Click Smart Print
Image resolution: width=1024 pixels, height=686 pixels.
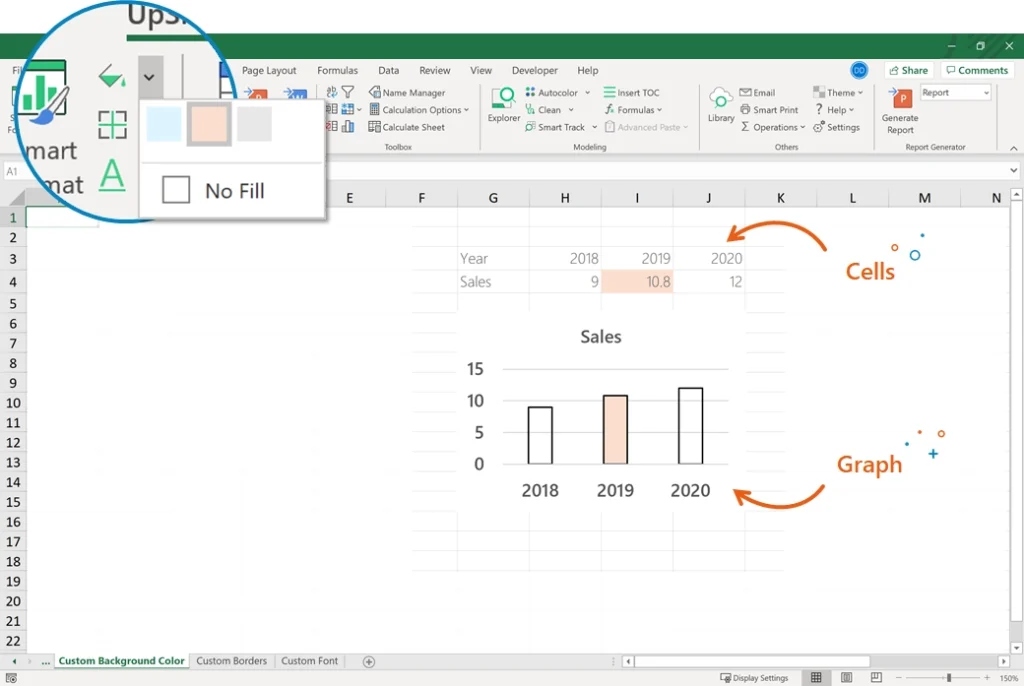[769, 109]
